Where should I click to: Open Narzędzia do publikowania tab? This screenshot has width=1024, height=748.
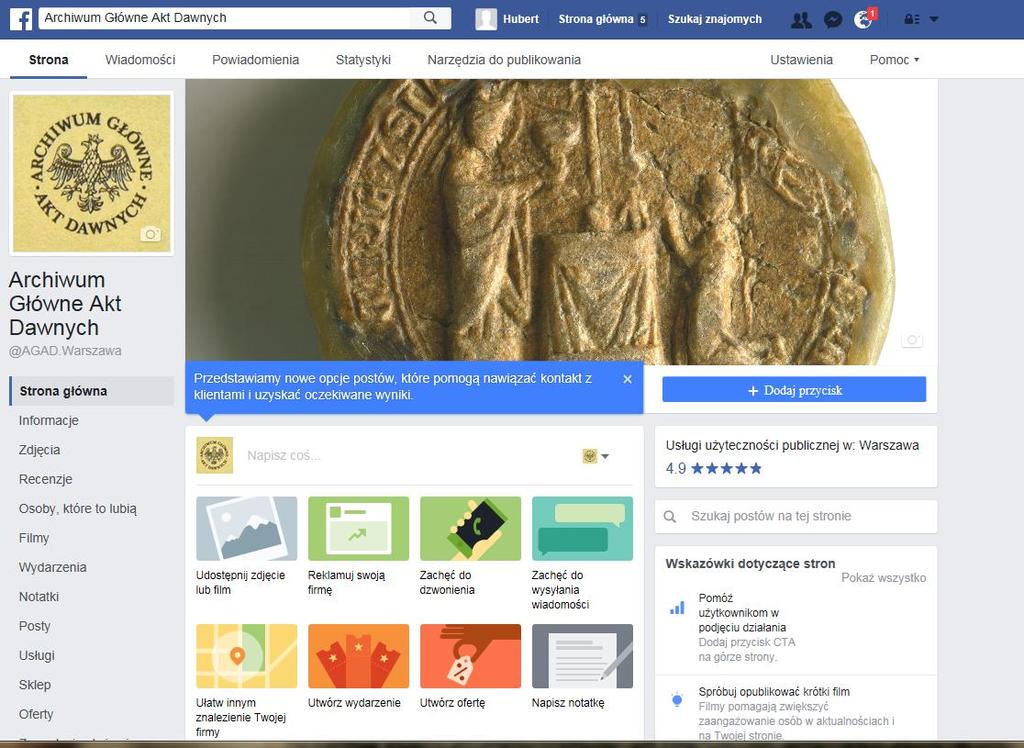pos(504,59)
